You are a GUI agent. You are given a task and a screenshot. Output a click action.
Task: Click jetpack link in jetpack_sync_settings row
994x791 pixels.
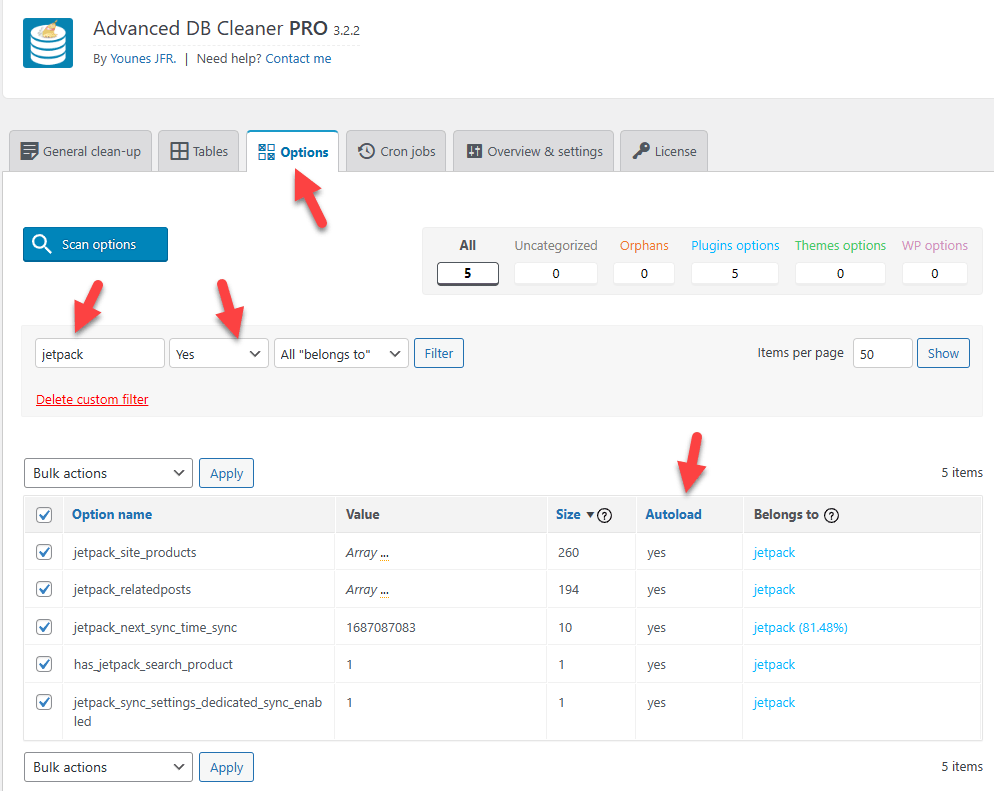[774, 703]
